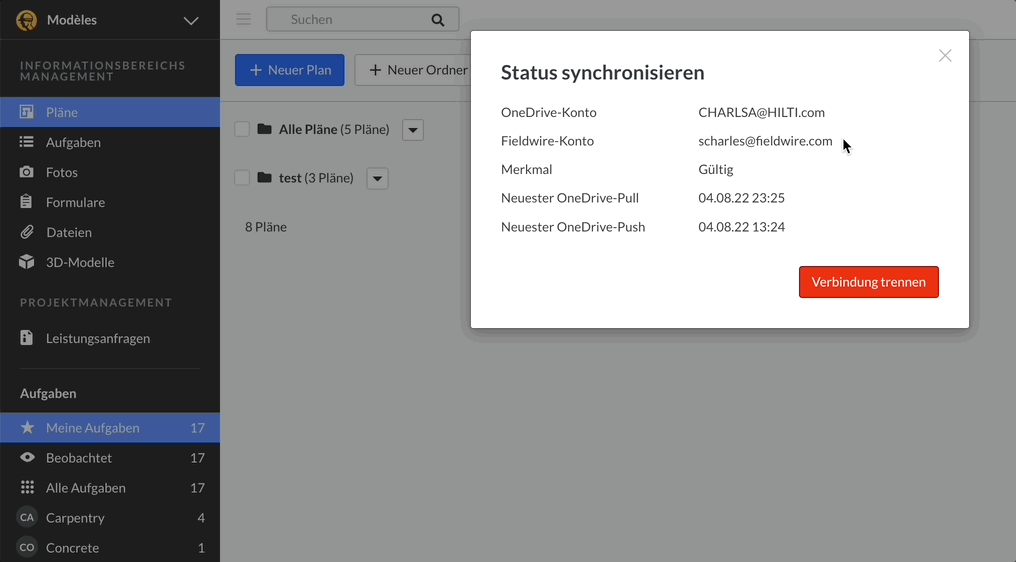Click the Neuer Plan button
Viewport: 1016px width, 562px height.
click(290, 70)
